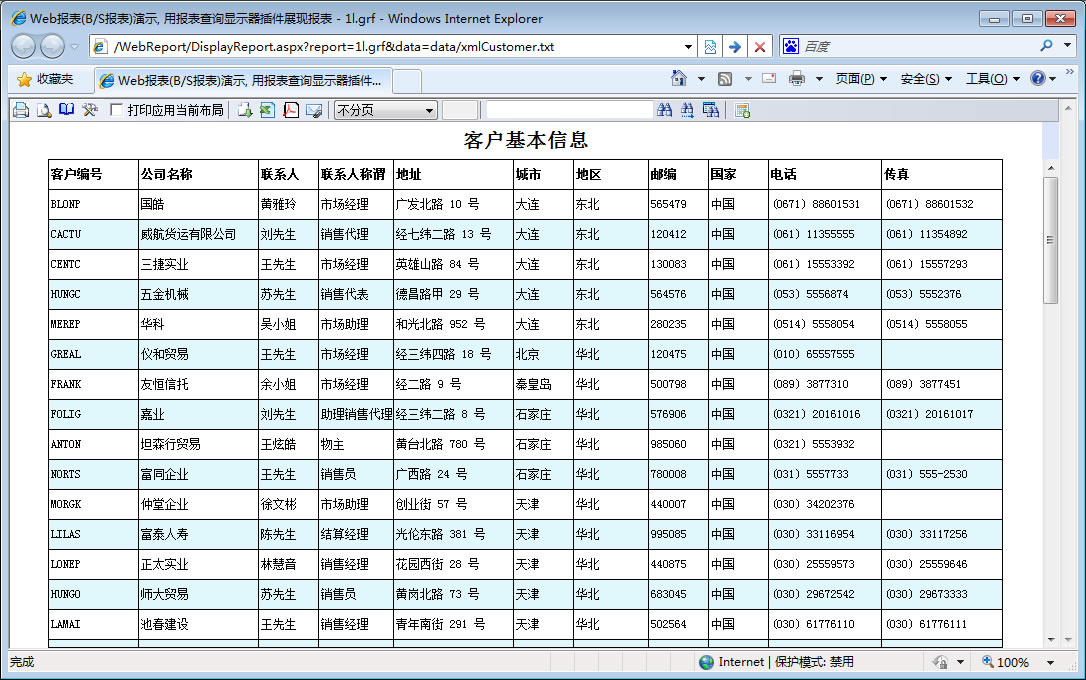
Task: Click the email report icon
Action: coord(314,110)
